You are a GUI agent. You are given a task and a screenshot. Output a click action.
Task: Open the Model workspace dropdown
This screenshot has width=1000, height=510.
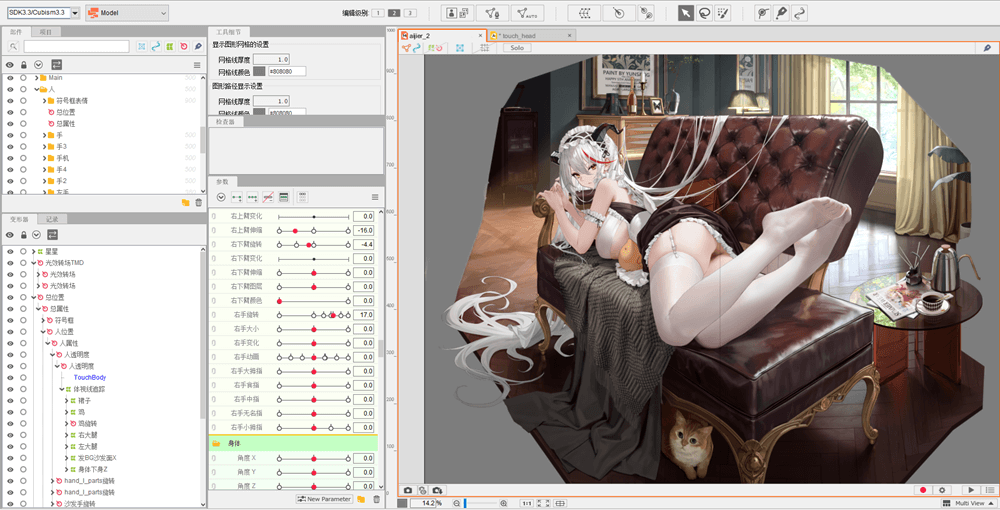(127, 13)
